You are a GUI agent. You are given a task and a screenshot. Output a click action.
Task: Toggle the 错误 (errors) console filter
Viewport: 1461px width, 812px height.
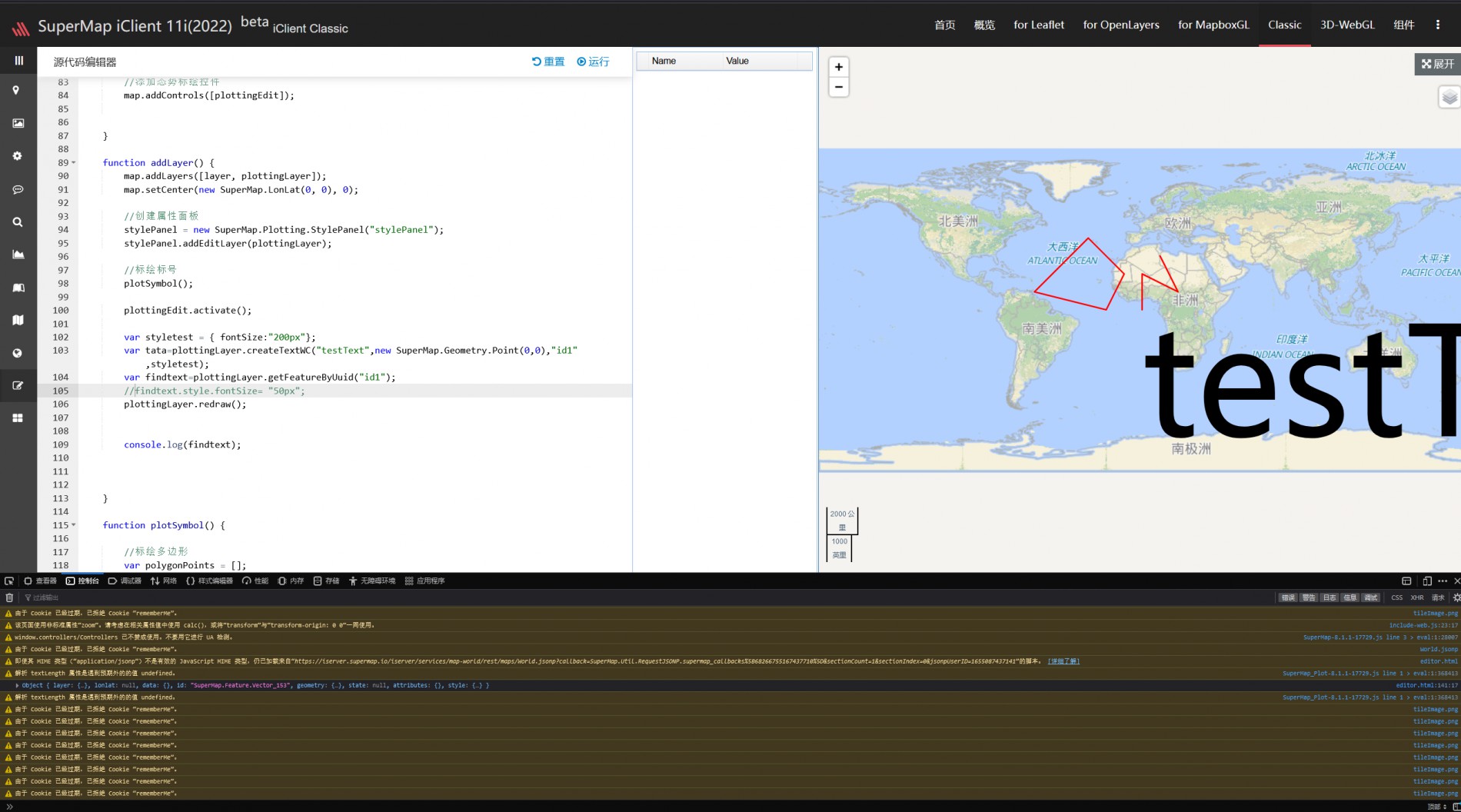pos(1288,597)
